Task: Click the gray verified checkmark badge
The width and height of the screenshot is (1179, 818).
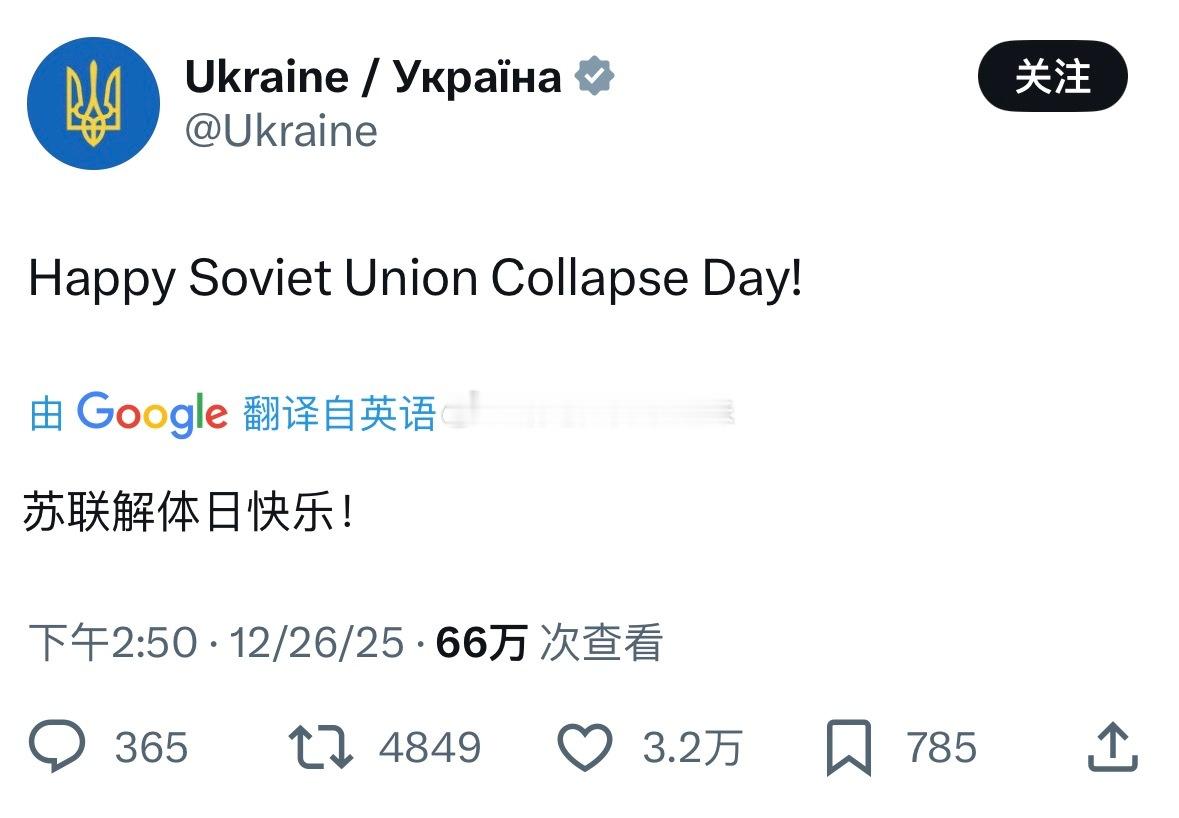Action: (595, 77)
